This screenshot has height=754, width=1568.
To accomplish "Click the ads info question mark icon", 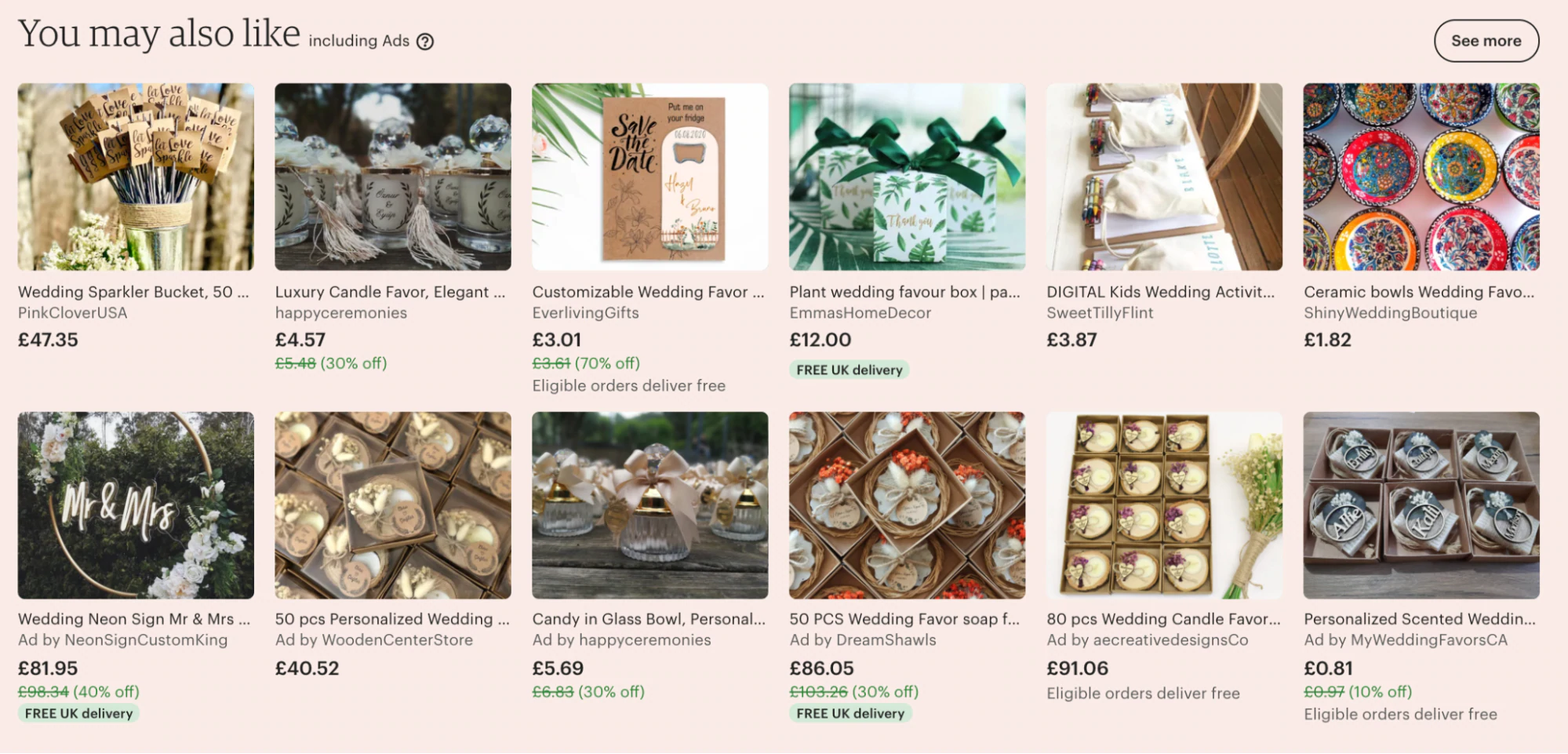I will click(425, 42).
